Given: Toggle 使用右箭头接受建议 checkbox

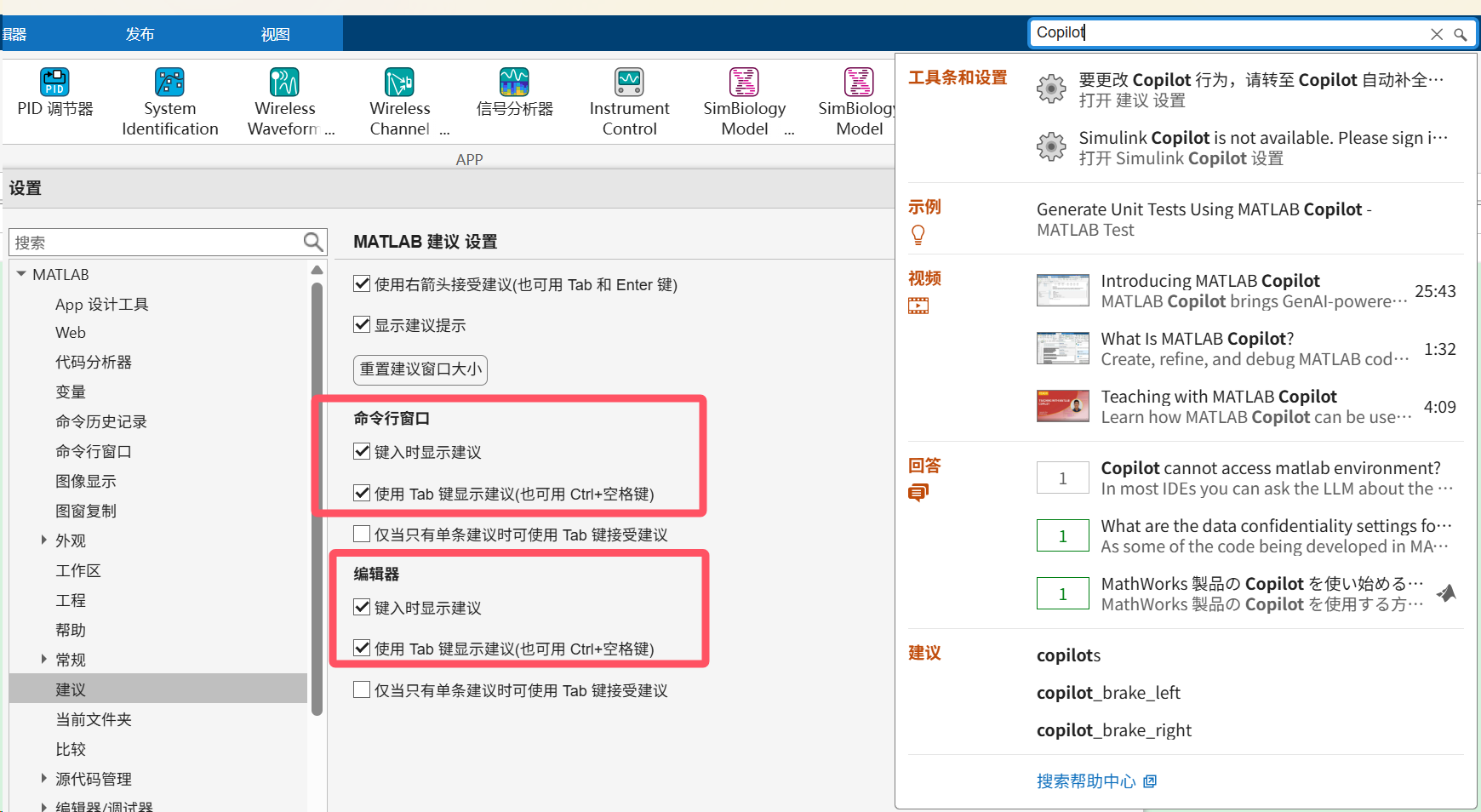Looking at the screenshot, I should coord(362,283).
